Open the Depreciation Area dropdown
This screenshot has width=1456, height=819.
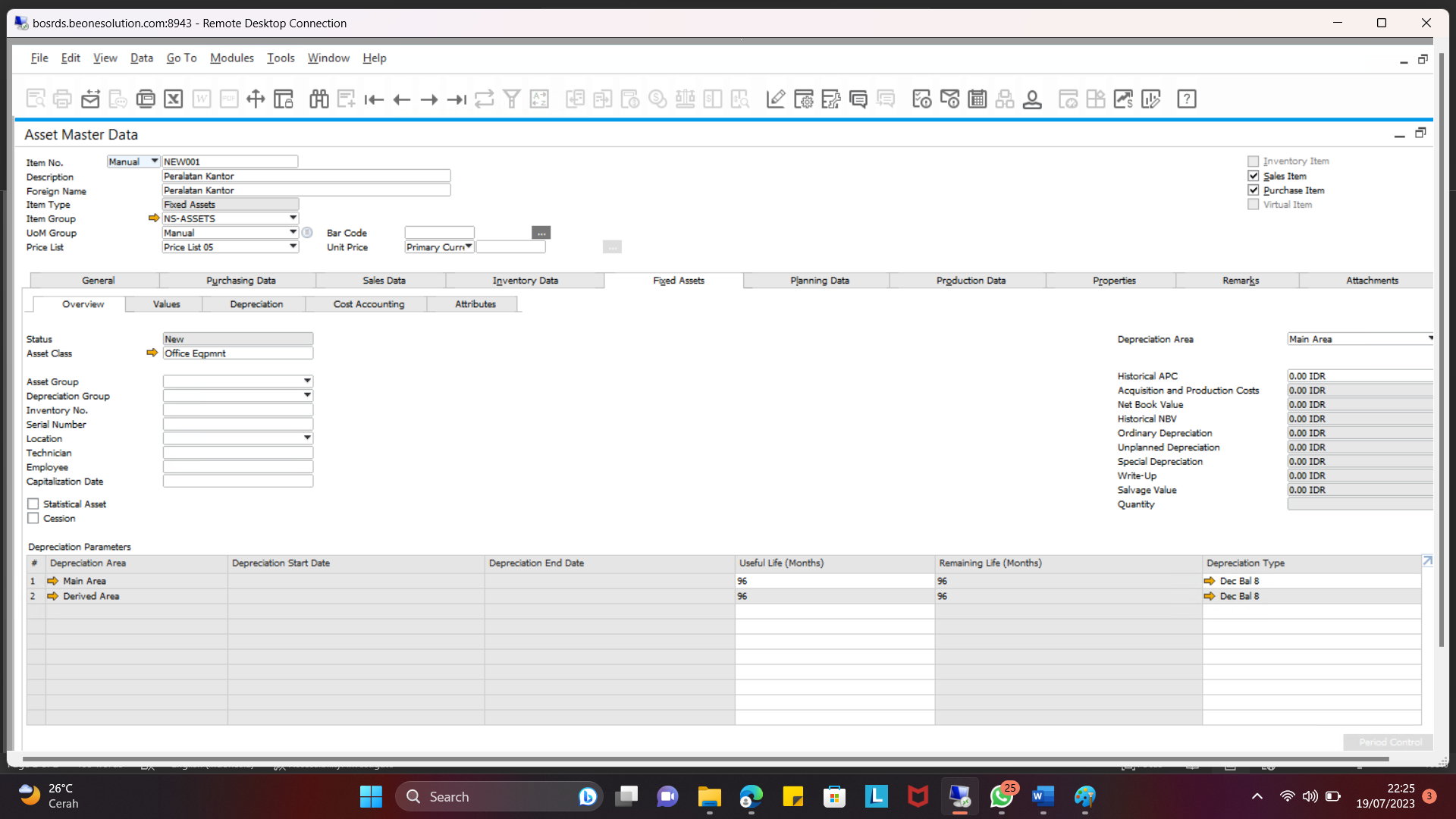coord(1430,339)
